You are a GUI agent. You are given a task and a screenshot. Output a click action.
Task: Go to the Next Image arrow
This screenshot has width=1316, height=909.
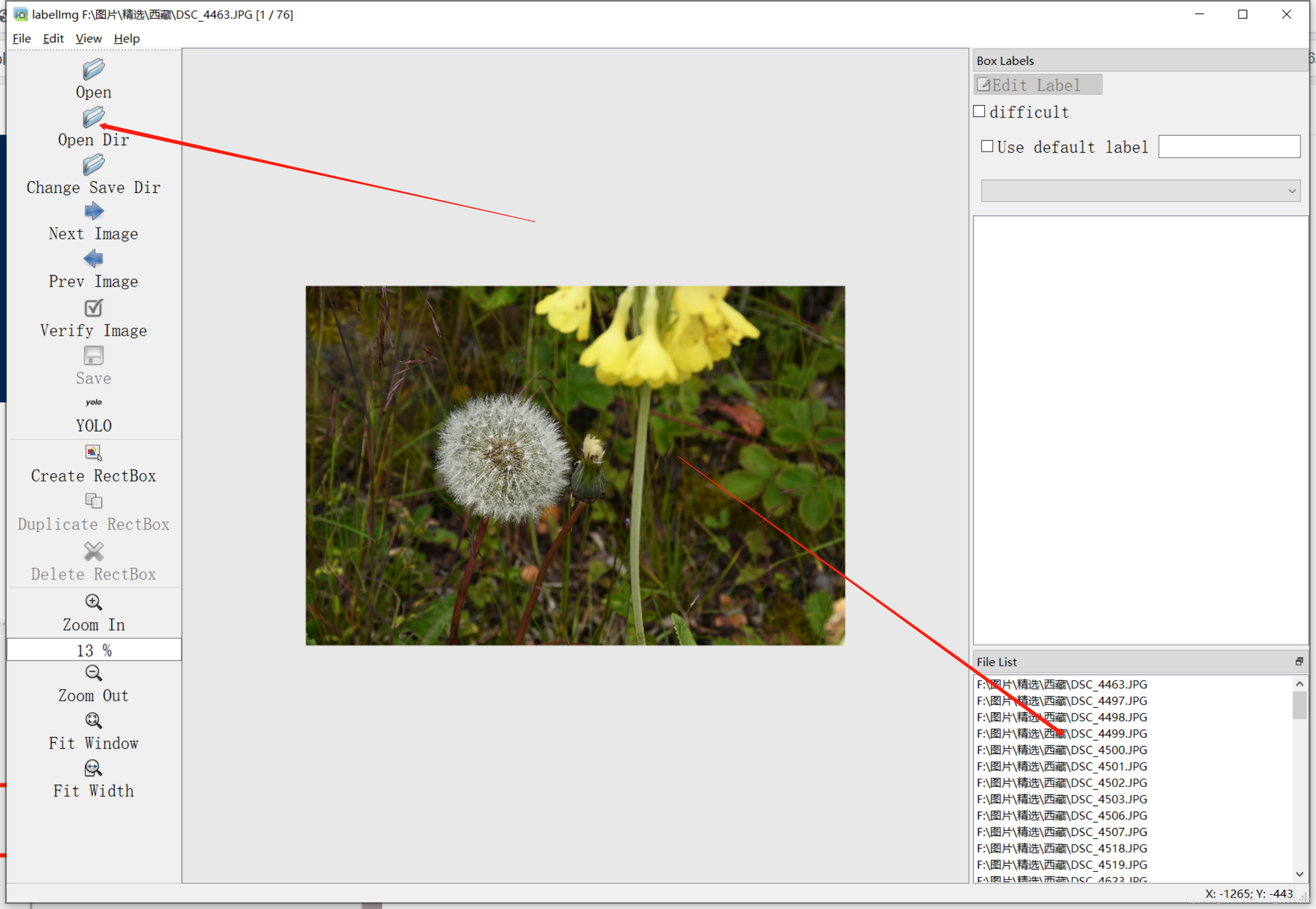(94, 212)
